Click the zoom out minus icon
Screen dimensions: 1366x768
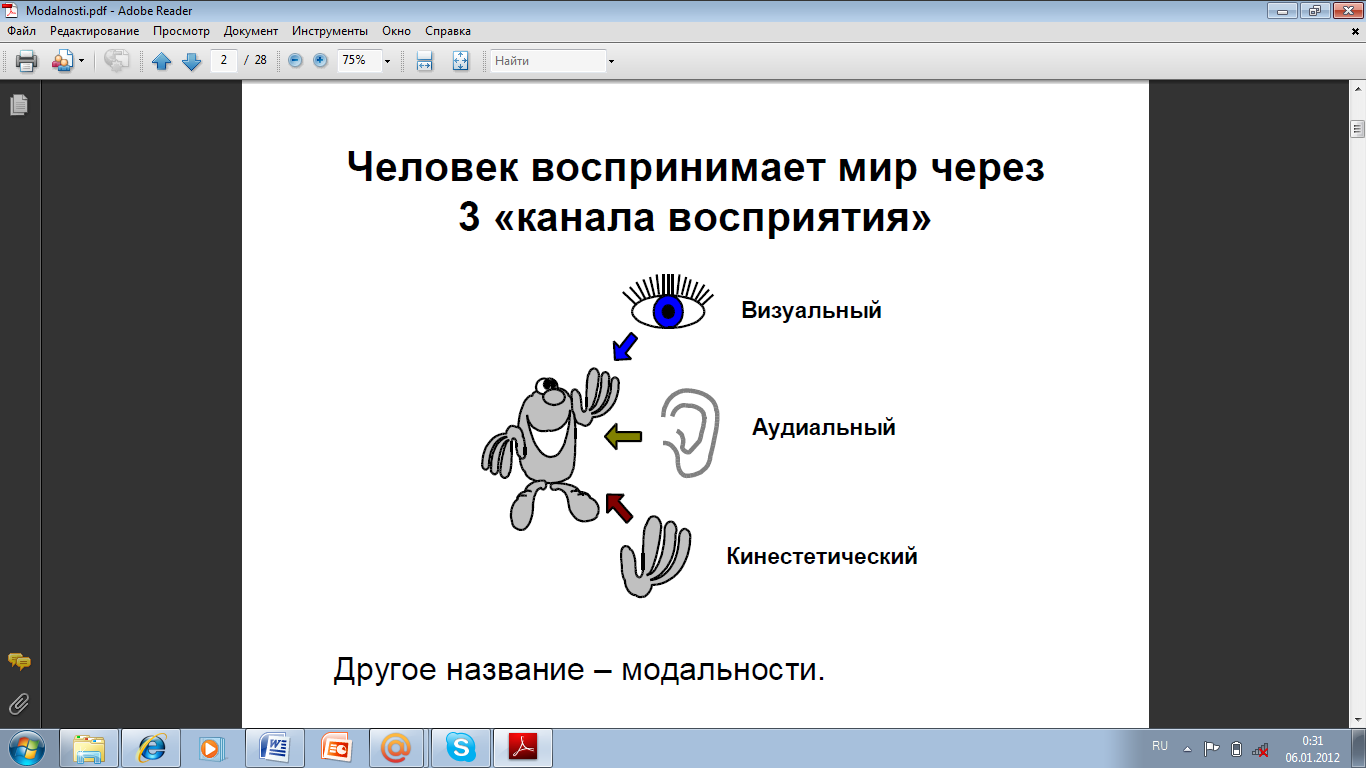(x=295, y=60)
